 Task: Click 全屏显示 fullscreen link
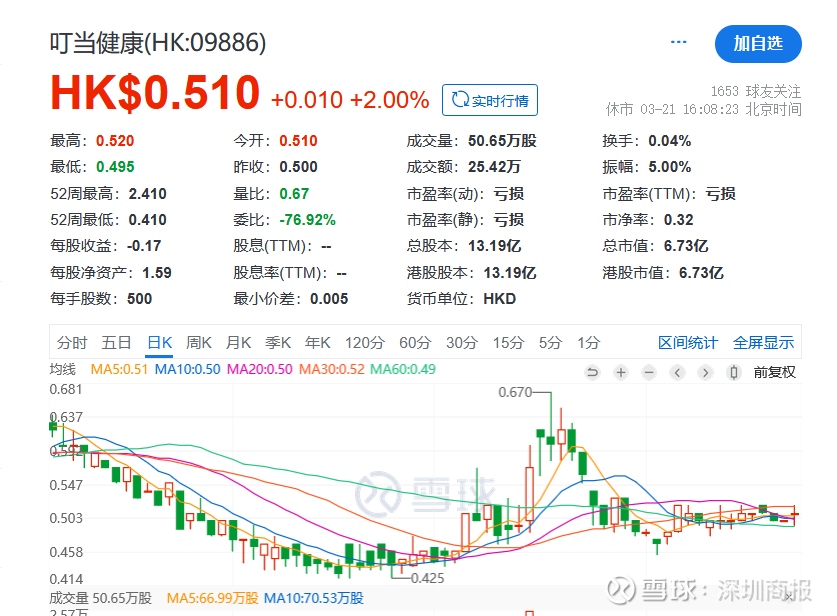763,342
